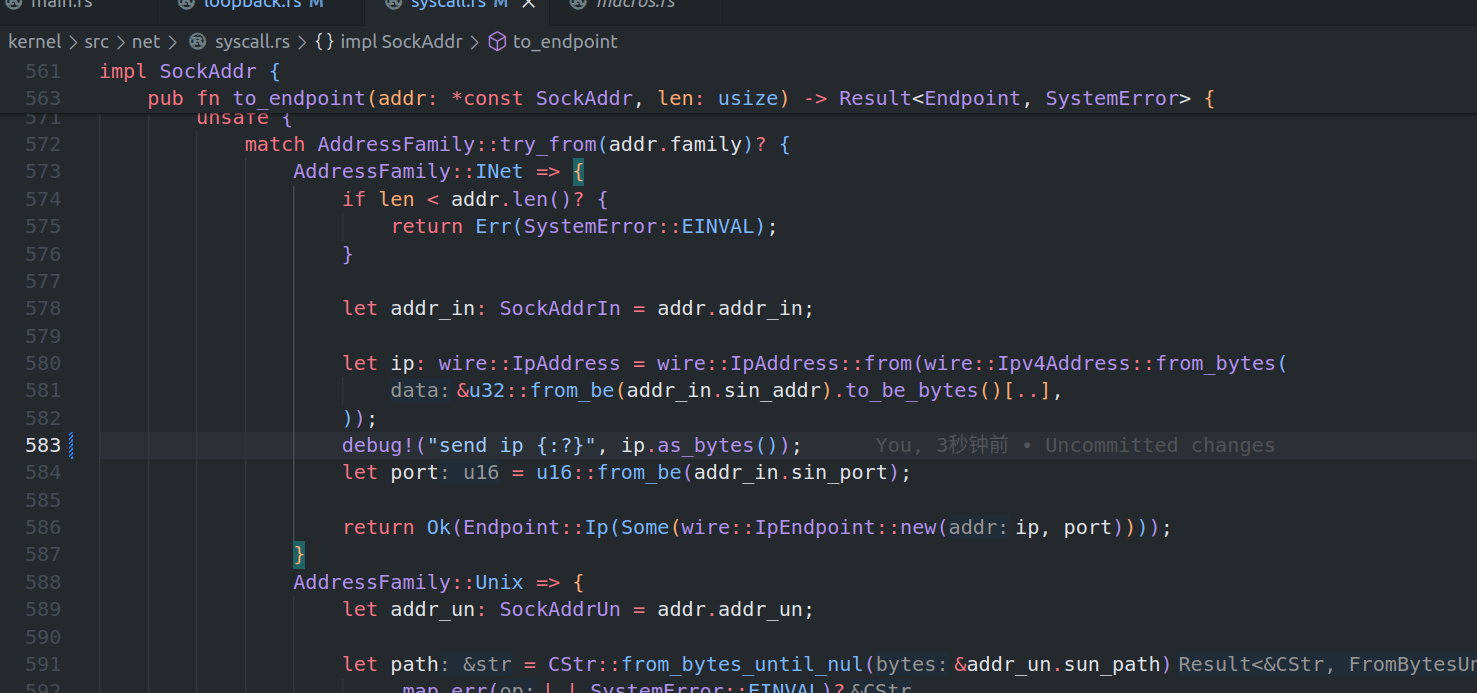Screen dimensions: 1477x693
Task: Expand the kernel breadcrumb folder
Action: click(x=35, y=42)
